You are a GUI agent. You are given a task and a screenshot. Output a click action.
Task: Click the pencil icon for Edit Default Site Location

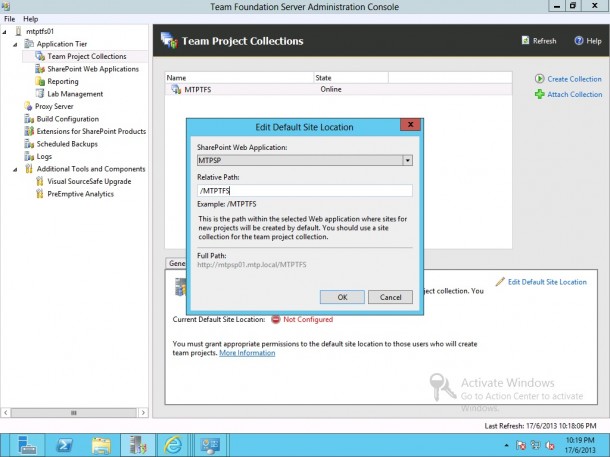pyautogui.click(x=500, y=282)
